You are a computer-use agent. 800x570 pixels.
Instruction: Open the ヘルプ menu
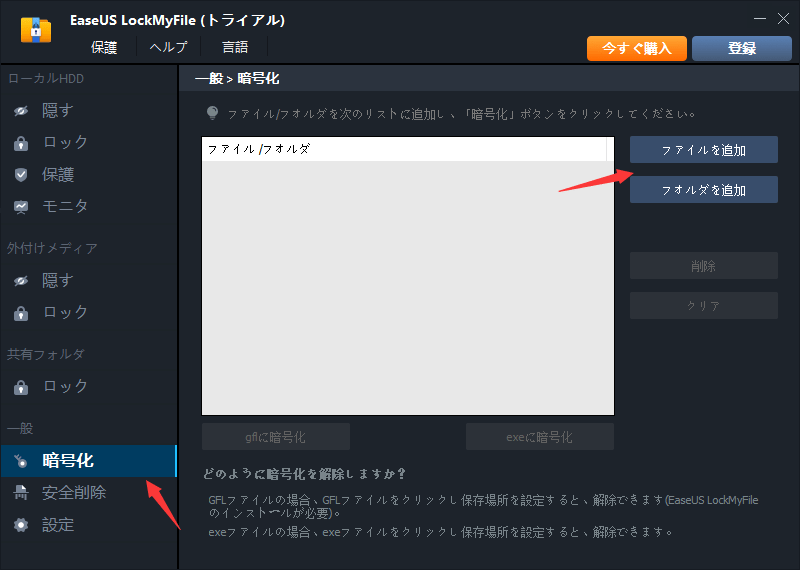168,47
